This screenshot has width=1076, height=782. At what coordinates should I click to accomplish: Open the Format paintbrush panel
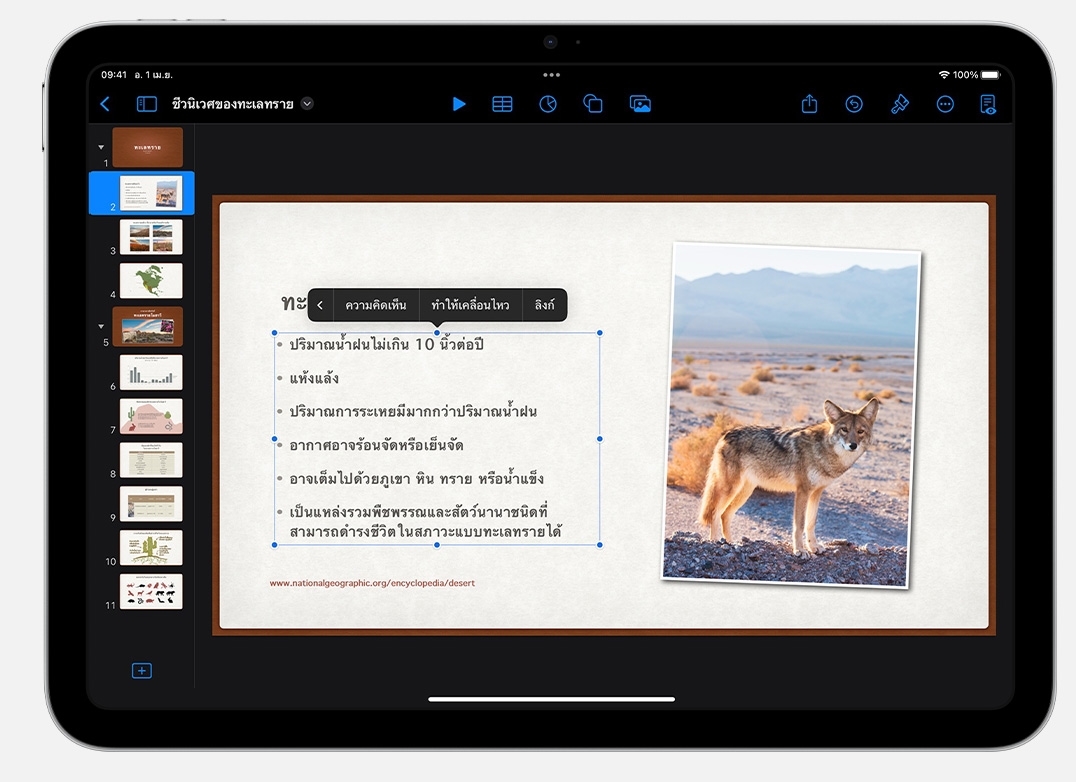point(900,104)
